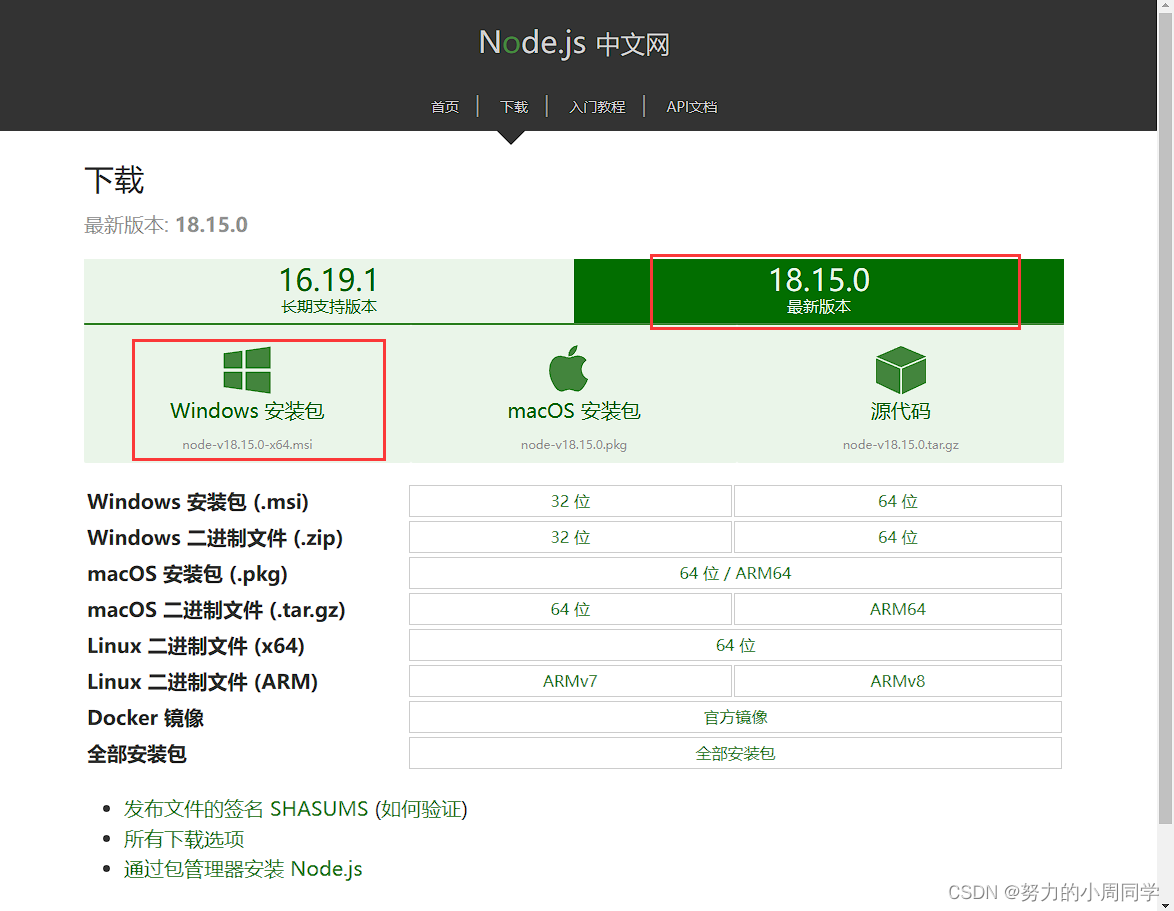Viewport: 1174px width, 911px height.
Task: Click the 最新版本: 18.15.0 text
Action: [165, 225]
